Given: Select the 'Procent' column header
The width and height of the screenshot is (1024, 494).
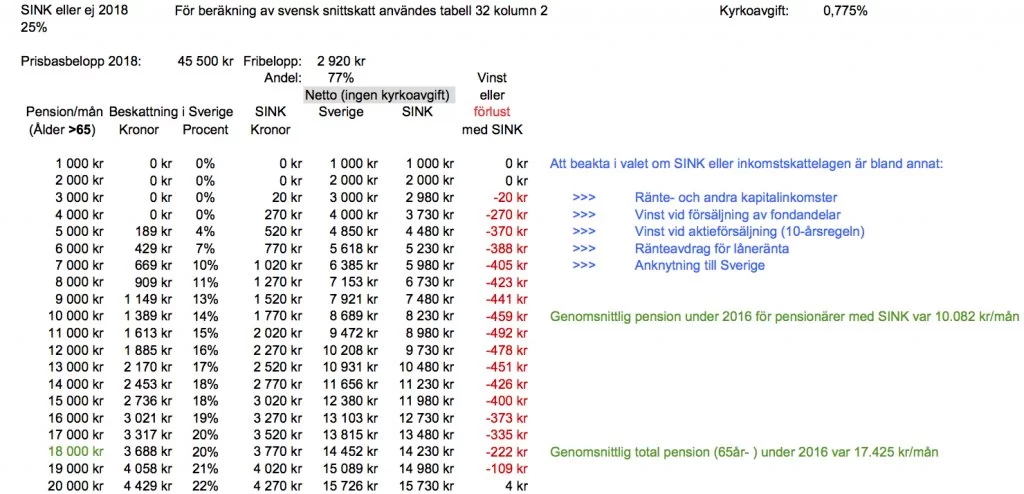Looking at the screenshot, I should pyautogui.click(x=205, y=130).
